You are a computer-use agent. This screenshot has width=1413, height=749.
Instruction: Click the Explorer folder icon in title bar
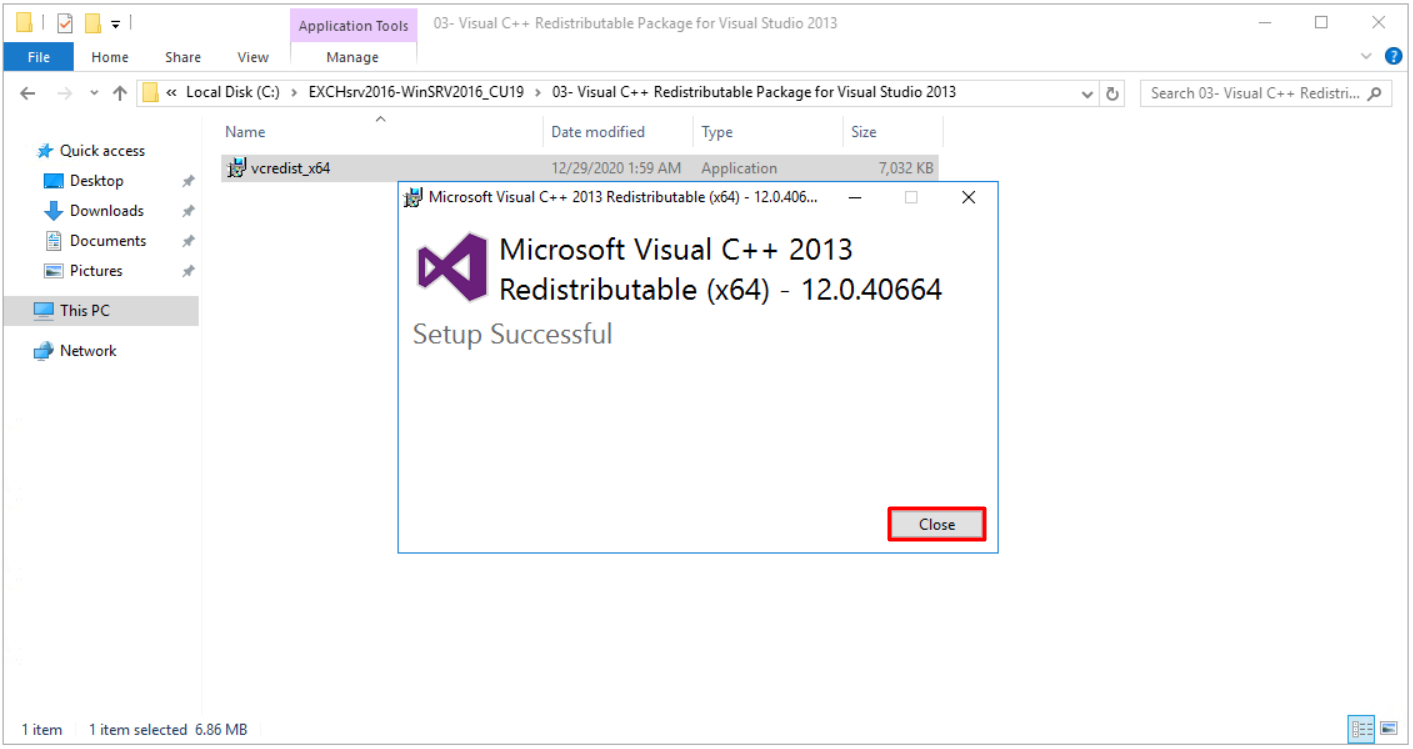pyautogui.click(x=24, y=23)
